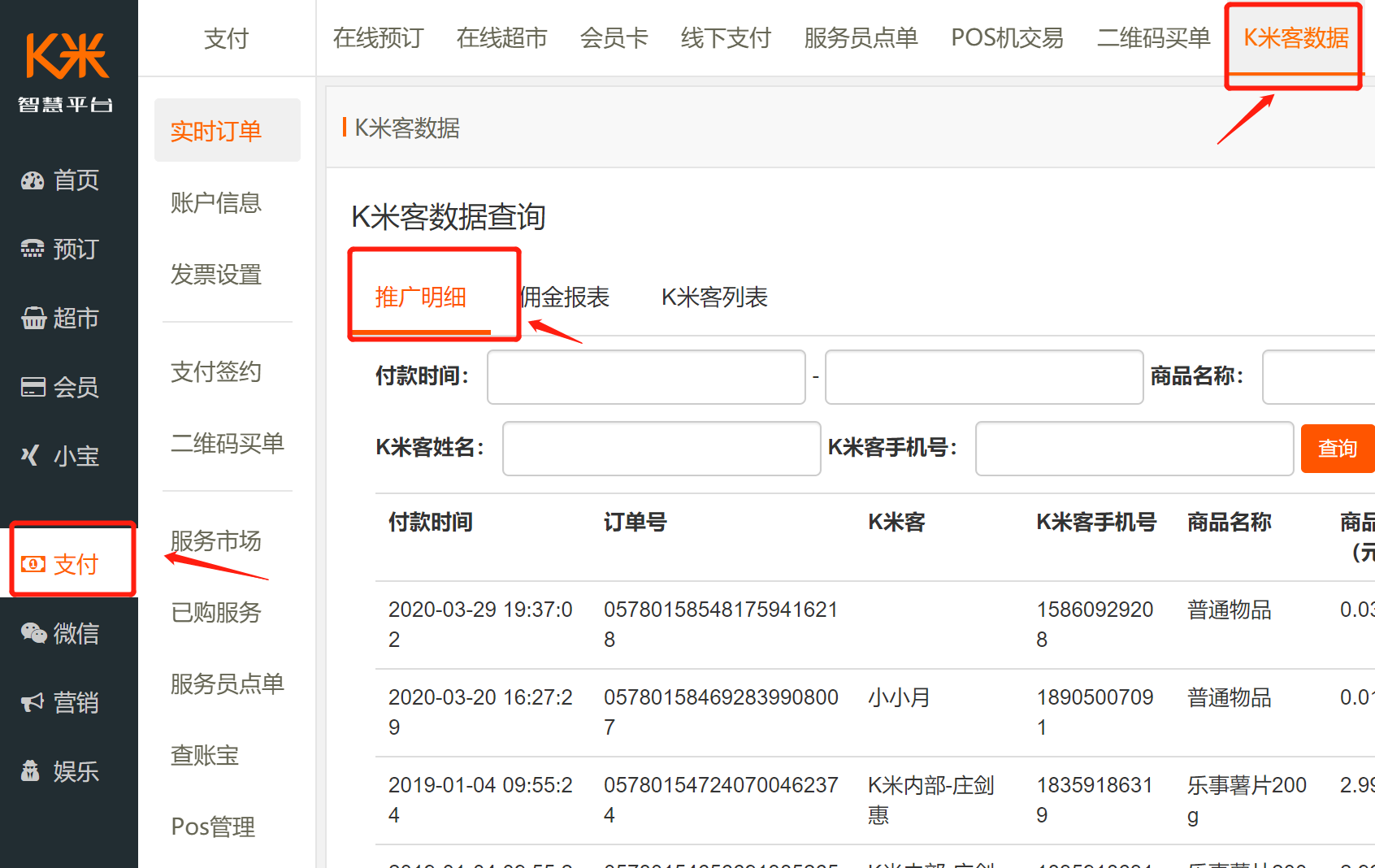
Task: Open the 小宝 sidebar icon
Action: pyautogui.click(x=31, y=456)
